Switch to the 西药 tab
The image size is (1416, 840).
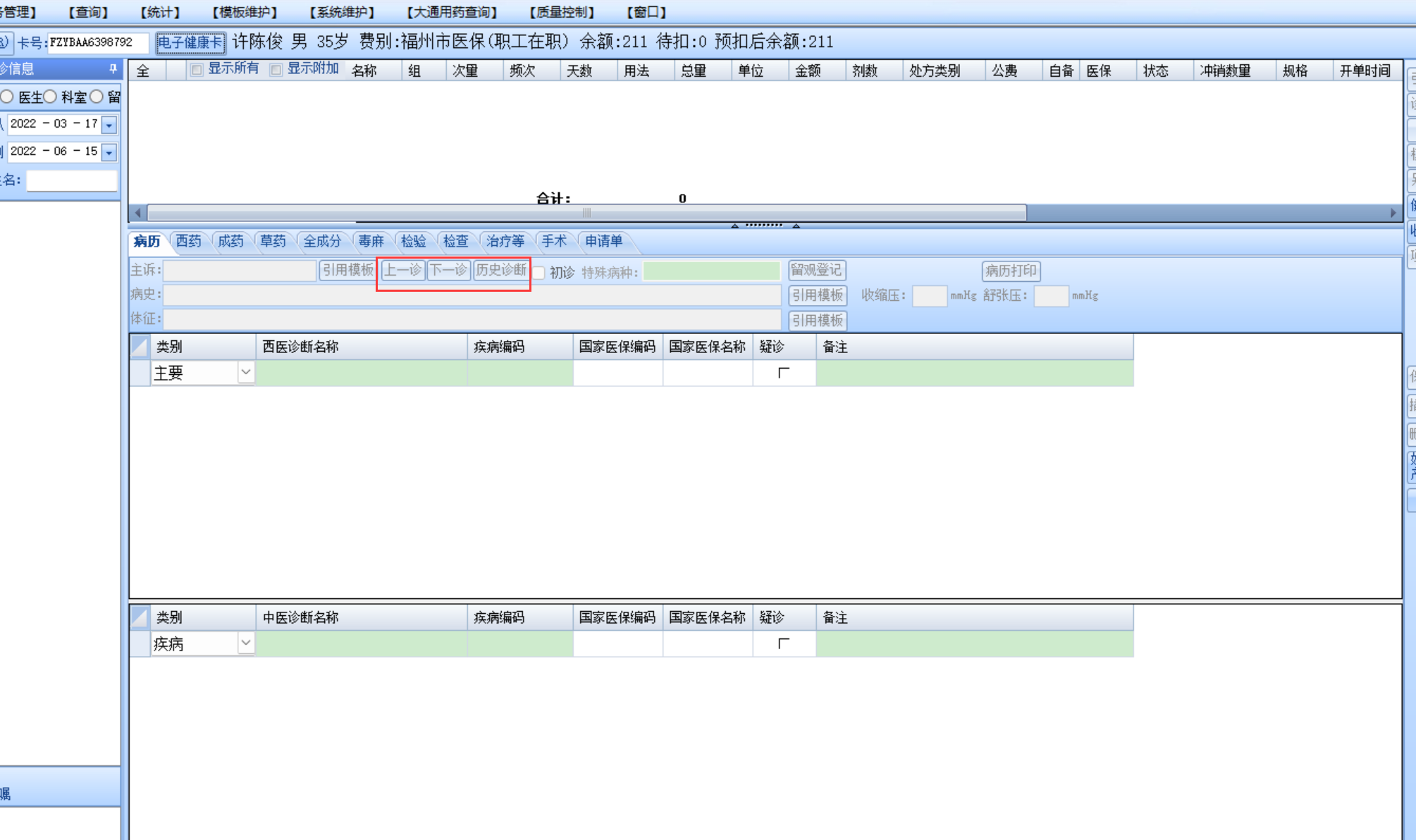click(x=188, y=241)
